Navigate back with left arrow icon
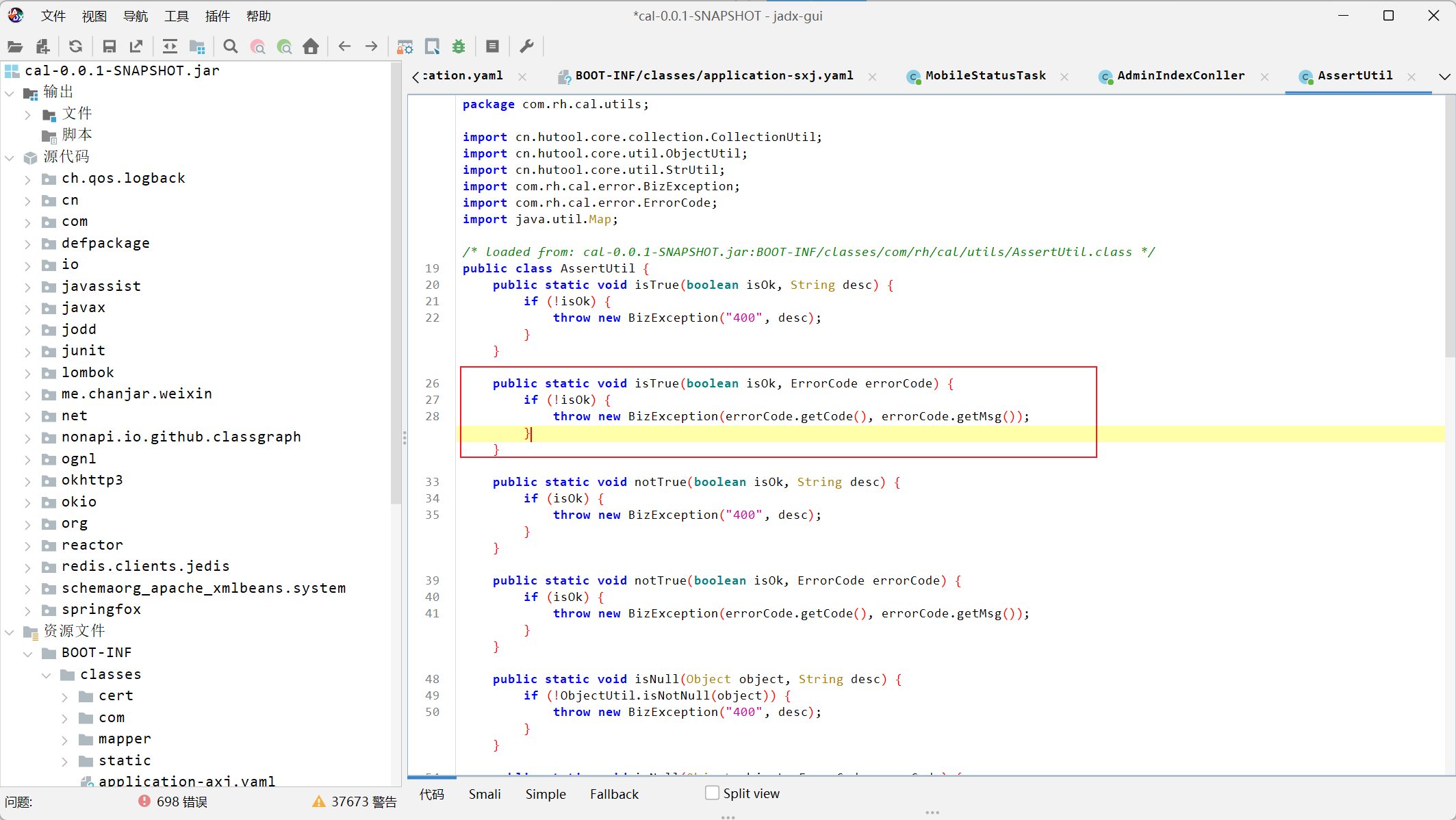This screenshot has height=820, width=1456. [344, 47]
